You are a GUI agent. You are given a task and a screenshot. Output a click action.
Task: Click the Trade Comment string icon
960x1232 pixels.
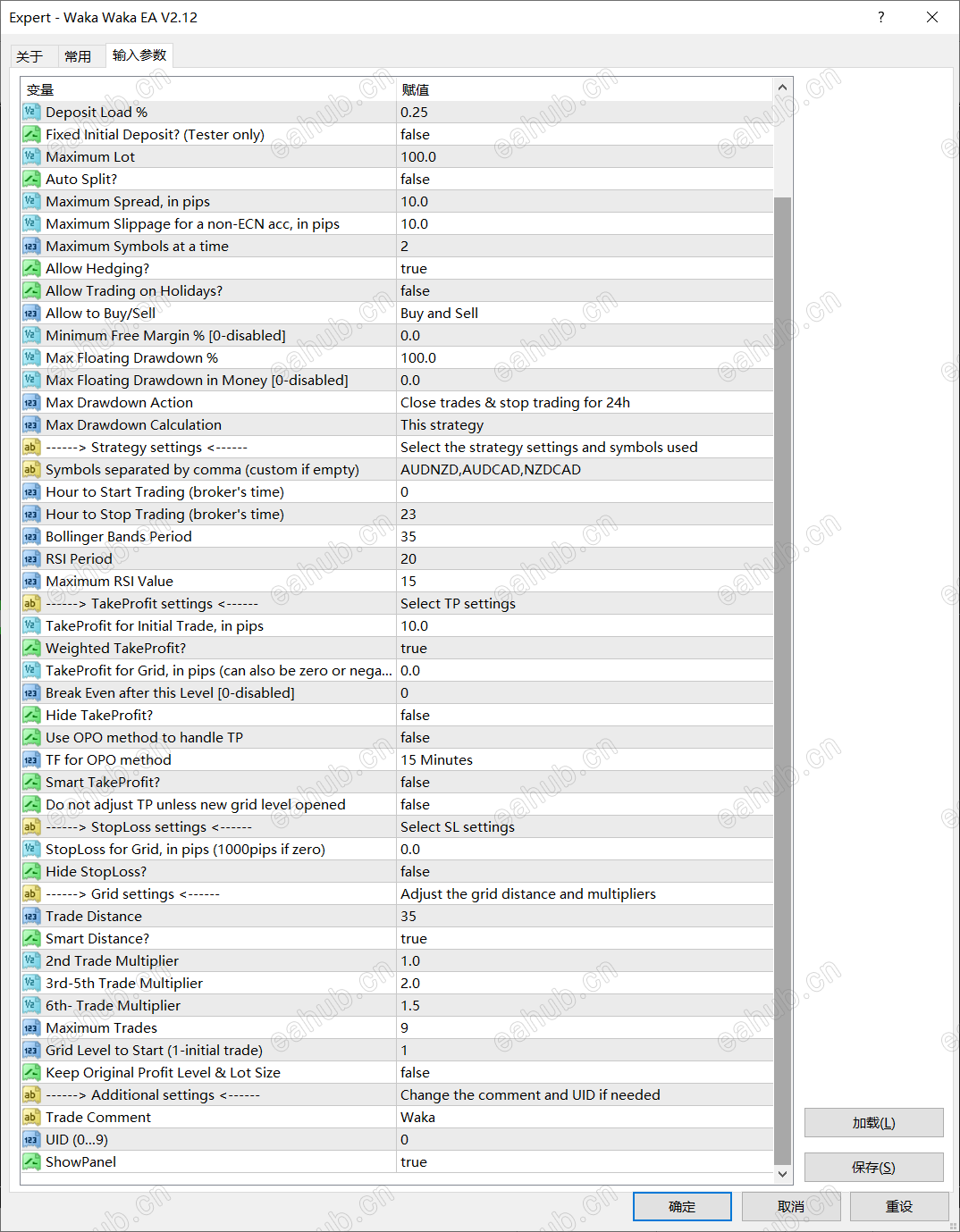pos(31,1117)
